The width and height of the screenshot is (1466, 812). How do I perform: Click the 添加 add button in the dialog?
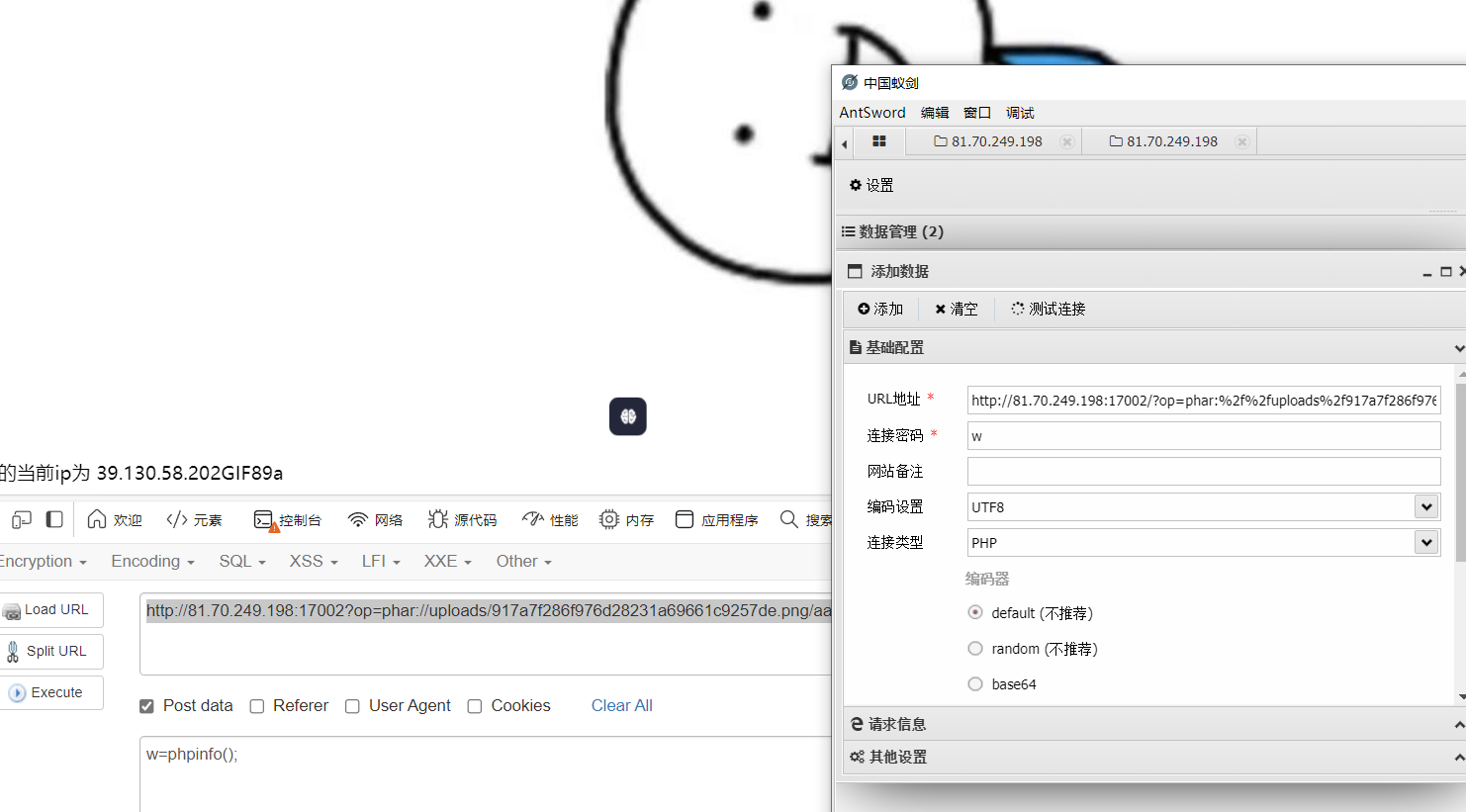[880, 309]
